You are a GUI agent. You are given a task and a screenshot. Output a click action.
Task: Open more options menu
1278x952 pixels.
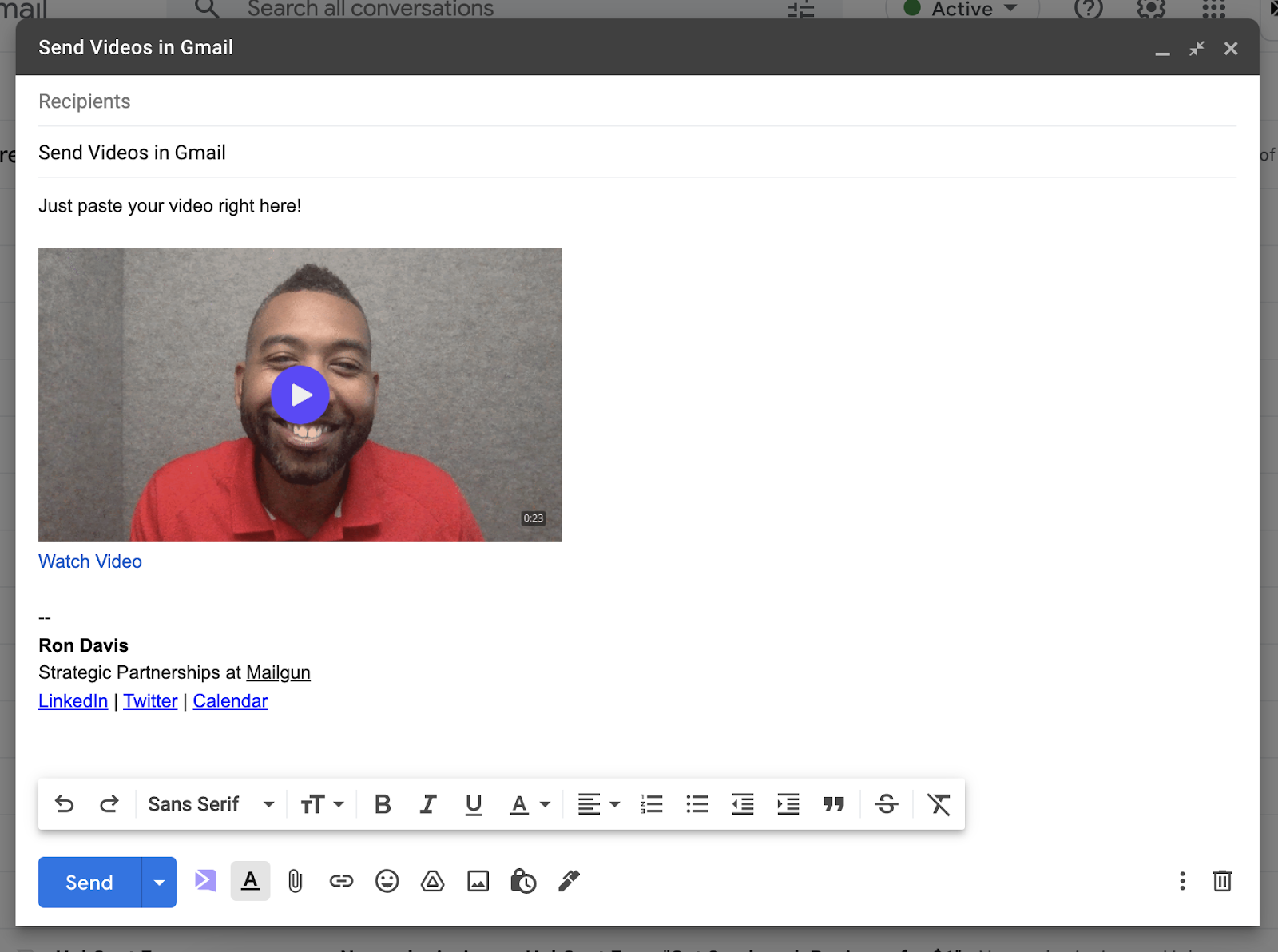click(1182, 881)
